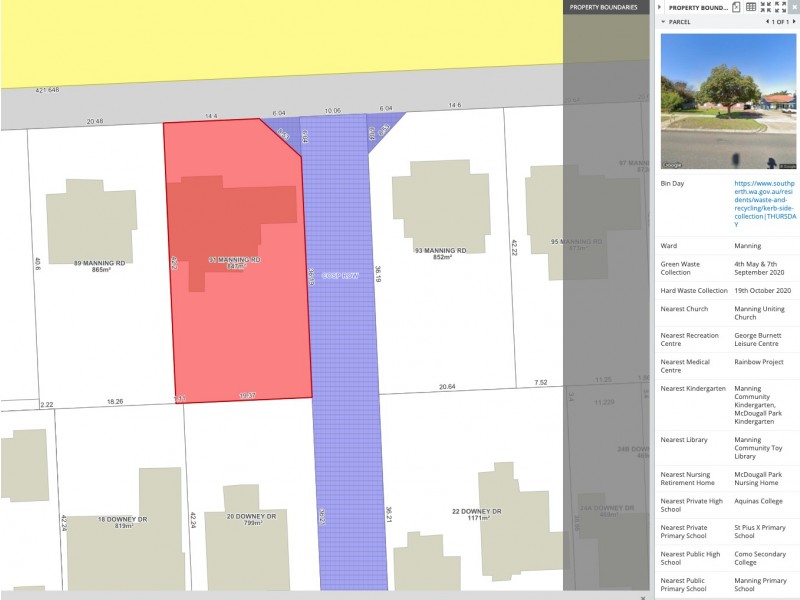Click previous record arrow beside 1 OF 1
Viewport: 800px width, 600px height.
[769, 21]
